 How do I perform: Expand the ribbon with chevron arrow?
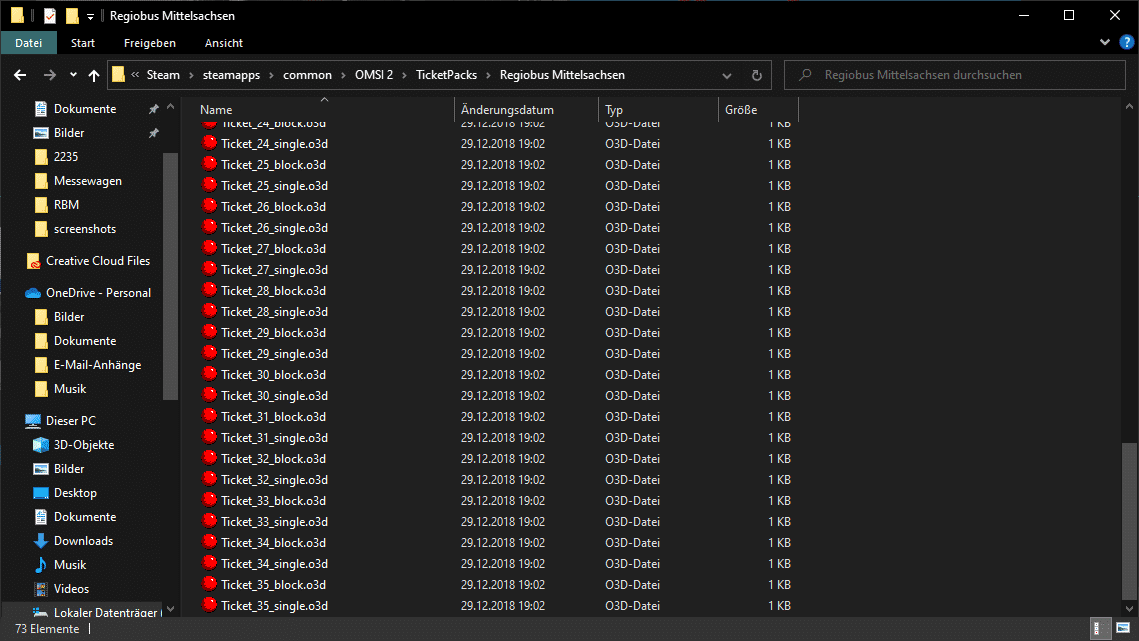(x=1105, y=42)
